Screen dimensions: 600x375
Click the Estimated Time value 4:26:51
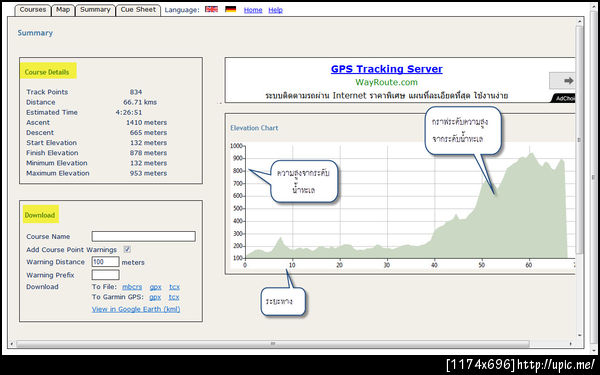click(x=129, y=112)
